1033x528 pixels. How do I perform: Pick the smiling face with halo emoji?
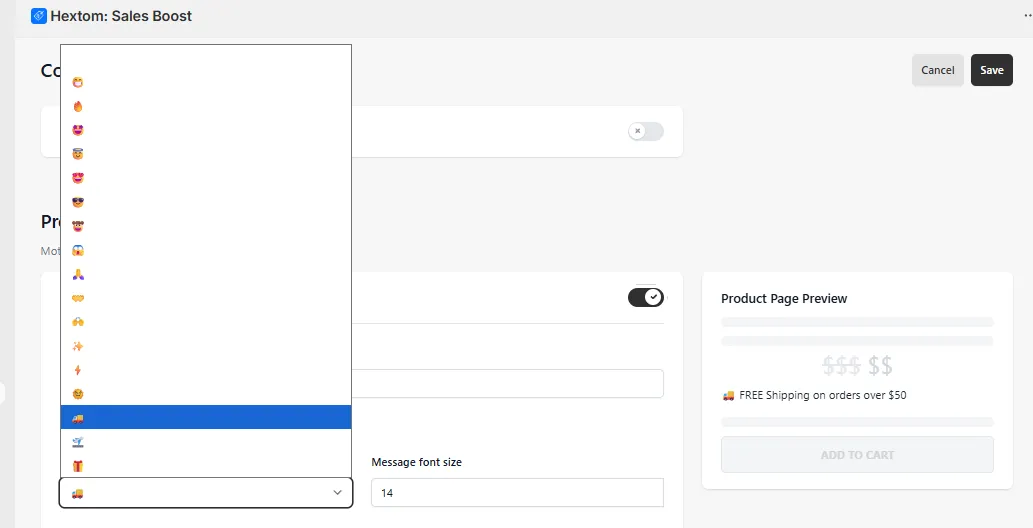[x=206, y=154]
